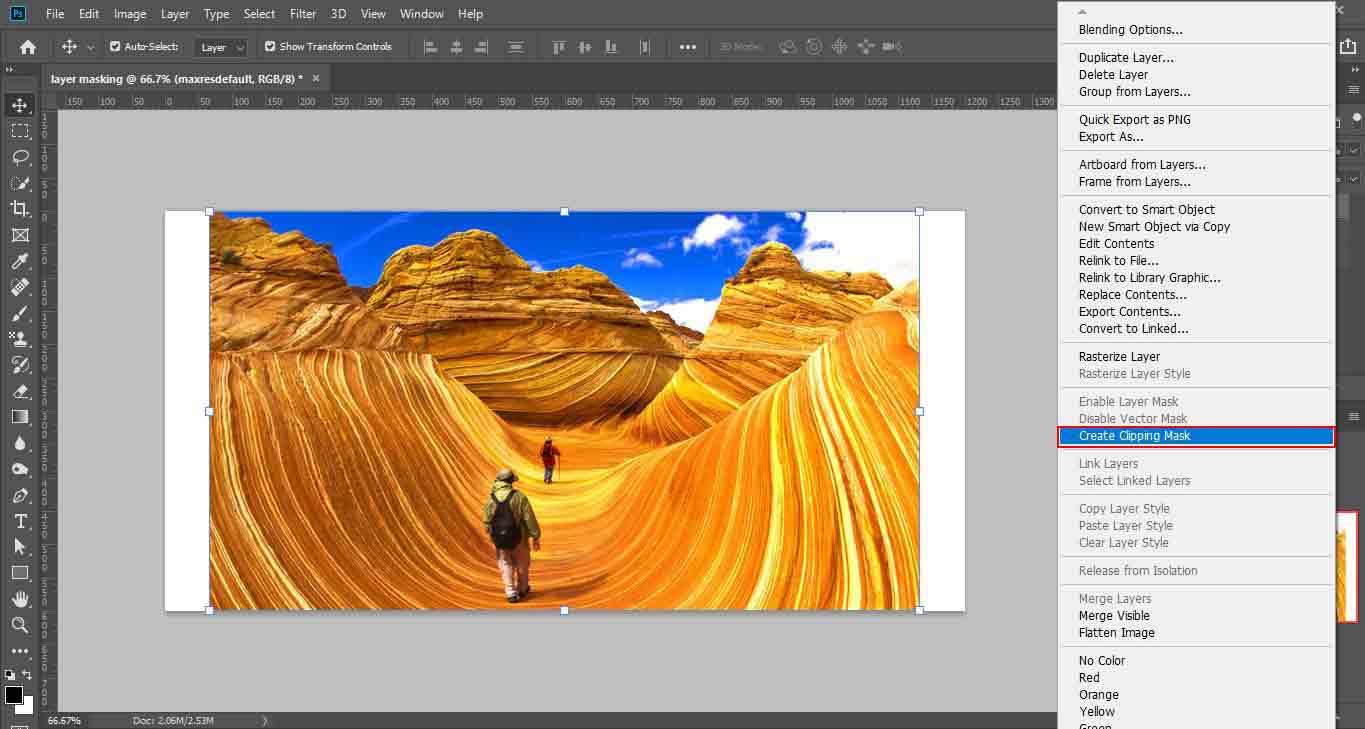Viewport: 1365px width, 729px height.
Task: Open the Auto-Select Layer dropdown
Action: pos(221,47)
